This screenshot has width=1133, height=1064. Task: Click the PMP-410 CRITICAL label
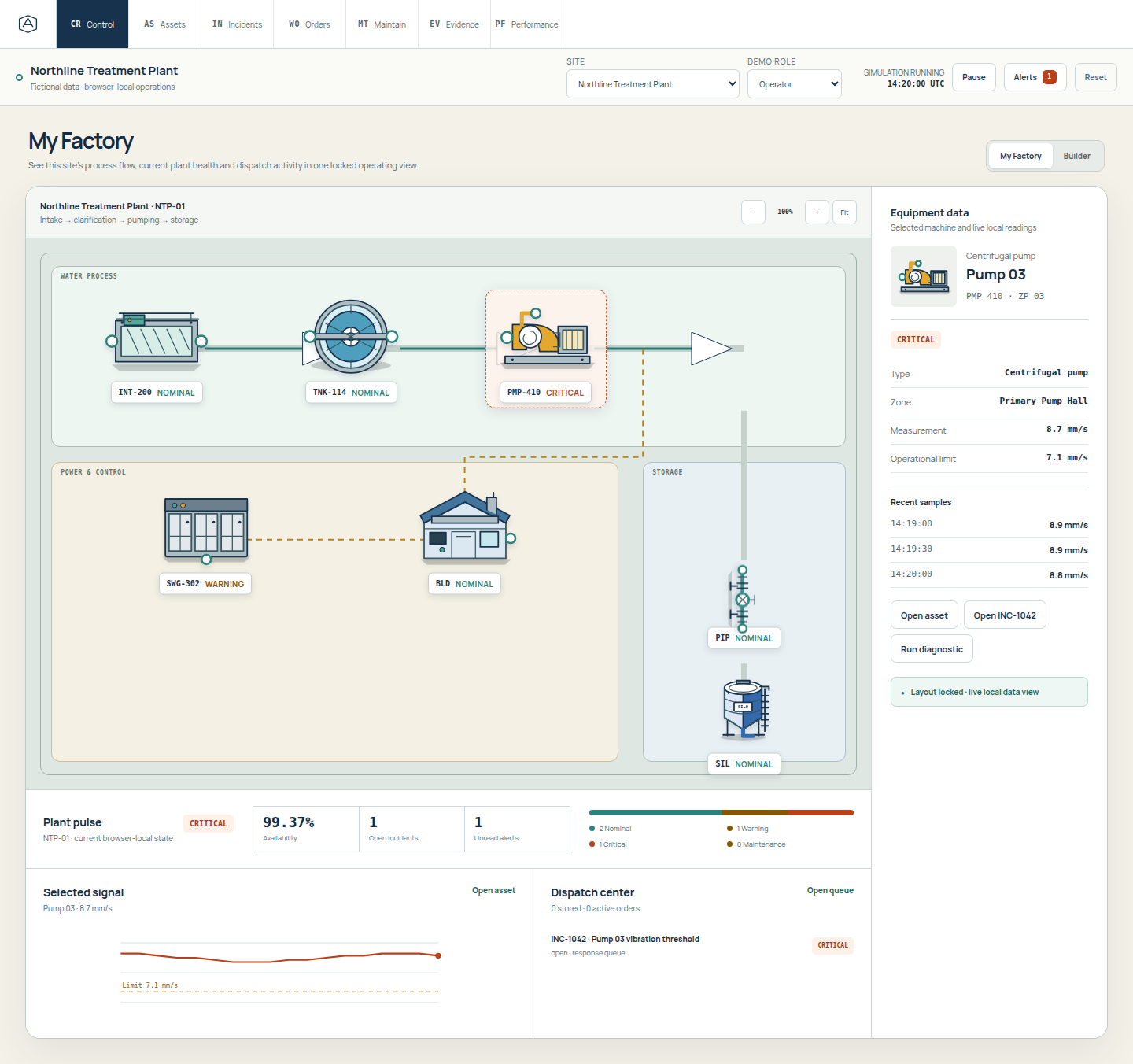pyautogui.click(x=545, y=393)
